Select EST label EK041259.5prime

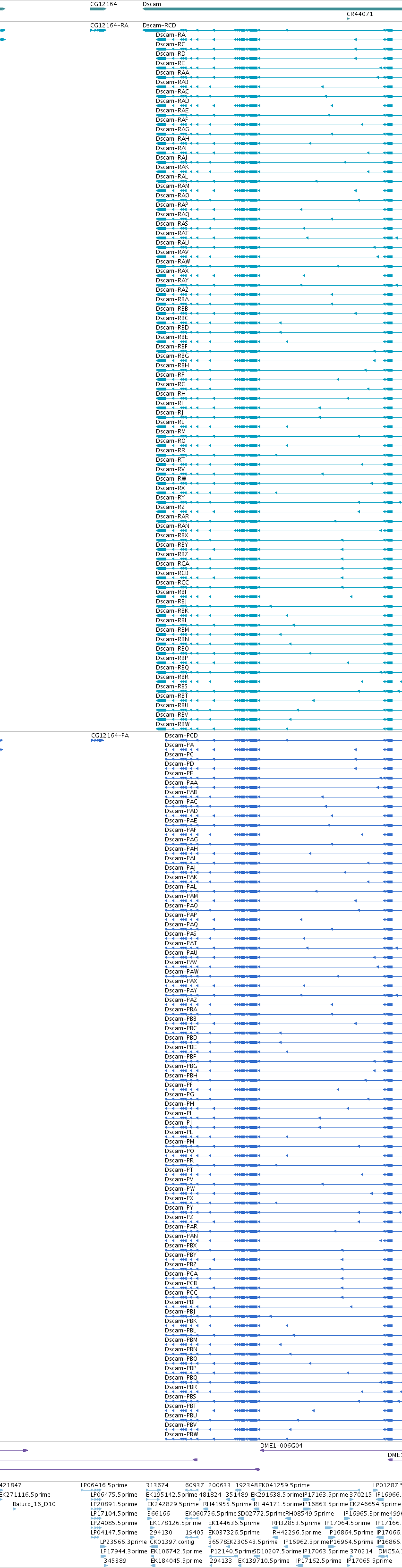click(x=284, y=1485)
